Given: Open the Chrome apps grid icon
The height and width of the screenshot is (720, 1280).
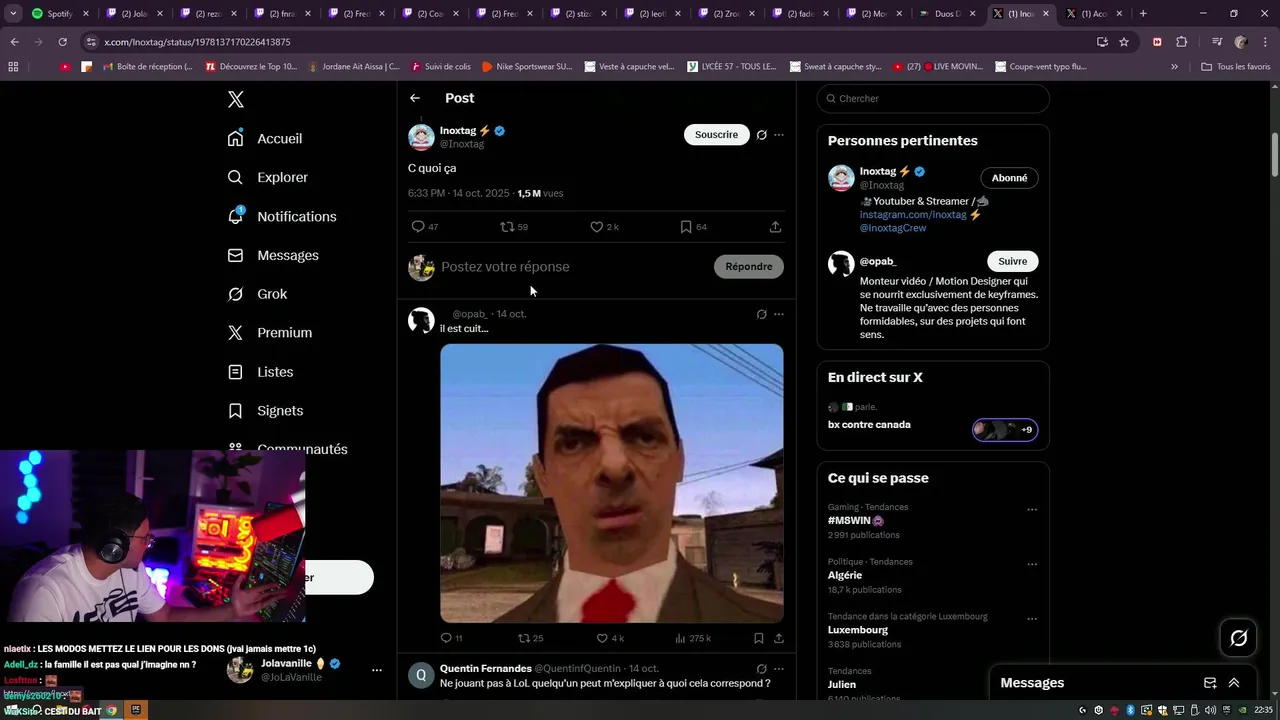Looking at the screenshot, I should (13, 67).
